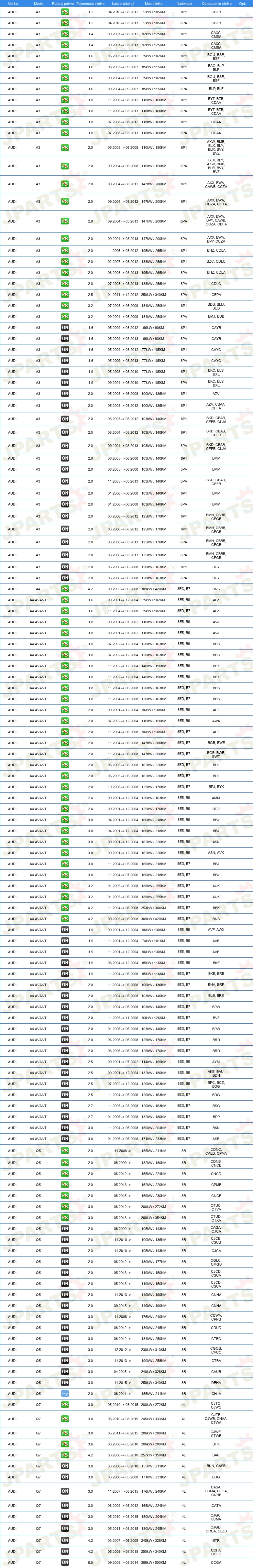Click the petrol icon in A3 BZC, CDLC row

pyautogui.click(x=64, y=262)
